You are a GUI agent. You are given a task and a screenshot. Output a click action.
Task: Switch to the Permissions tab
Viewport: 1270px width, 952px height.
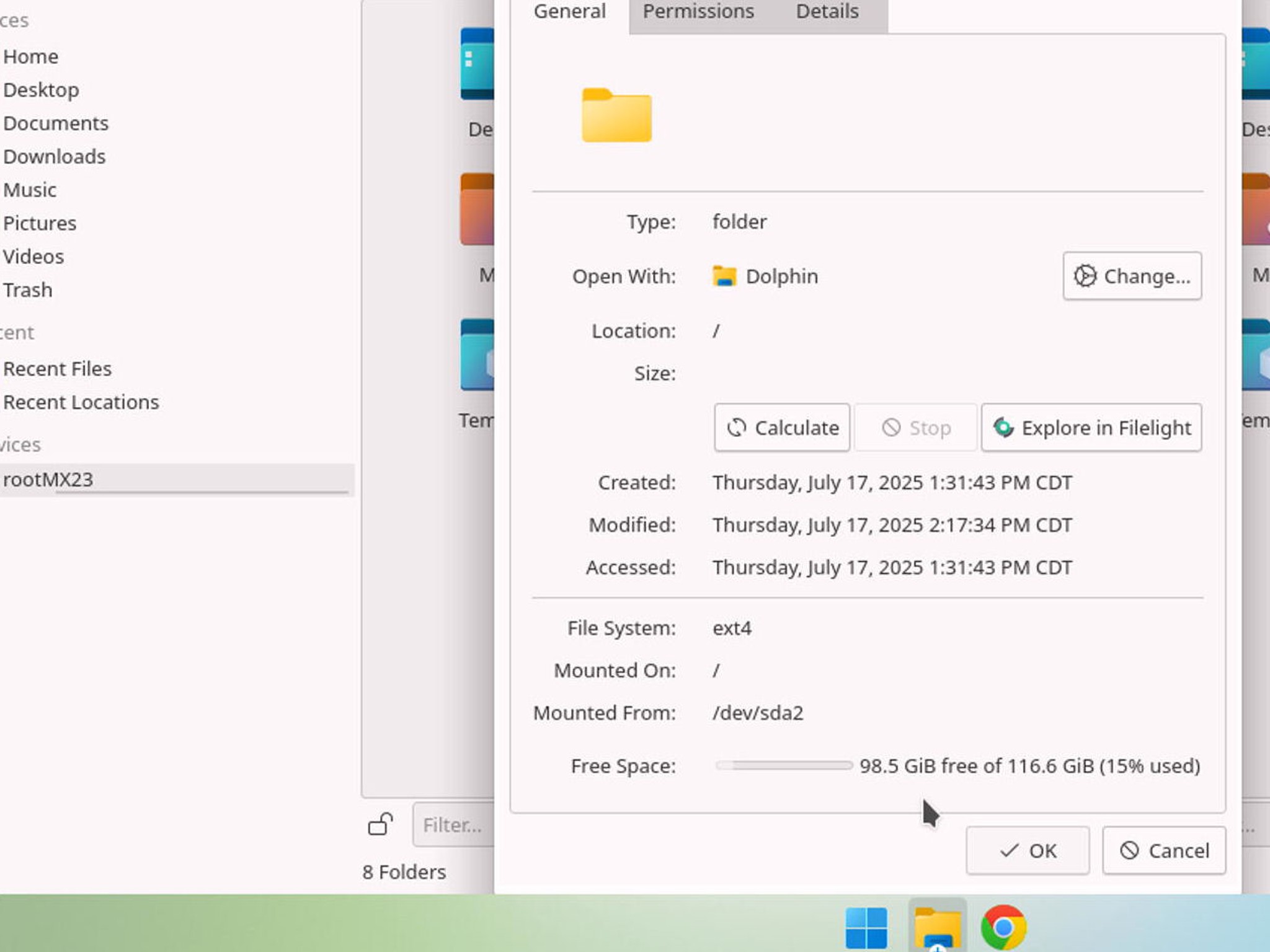coord(698,12)
